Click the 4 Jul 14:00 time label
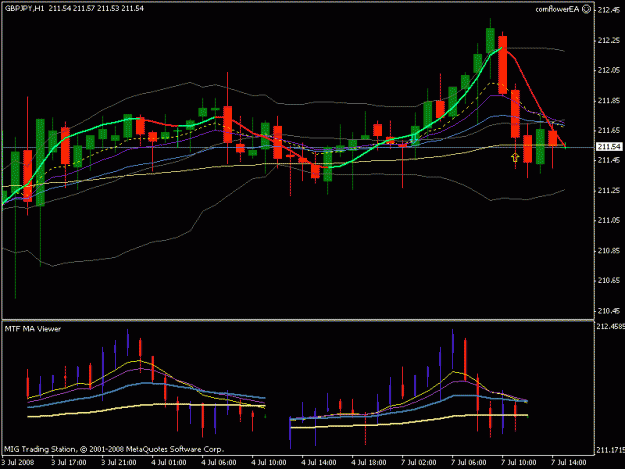 point(319,463)
